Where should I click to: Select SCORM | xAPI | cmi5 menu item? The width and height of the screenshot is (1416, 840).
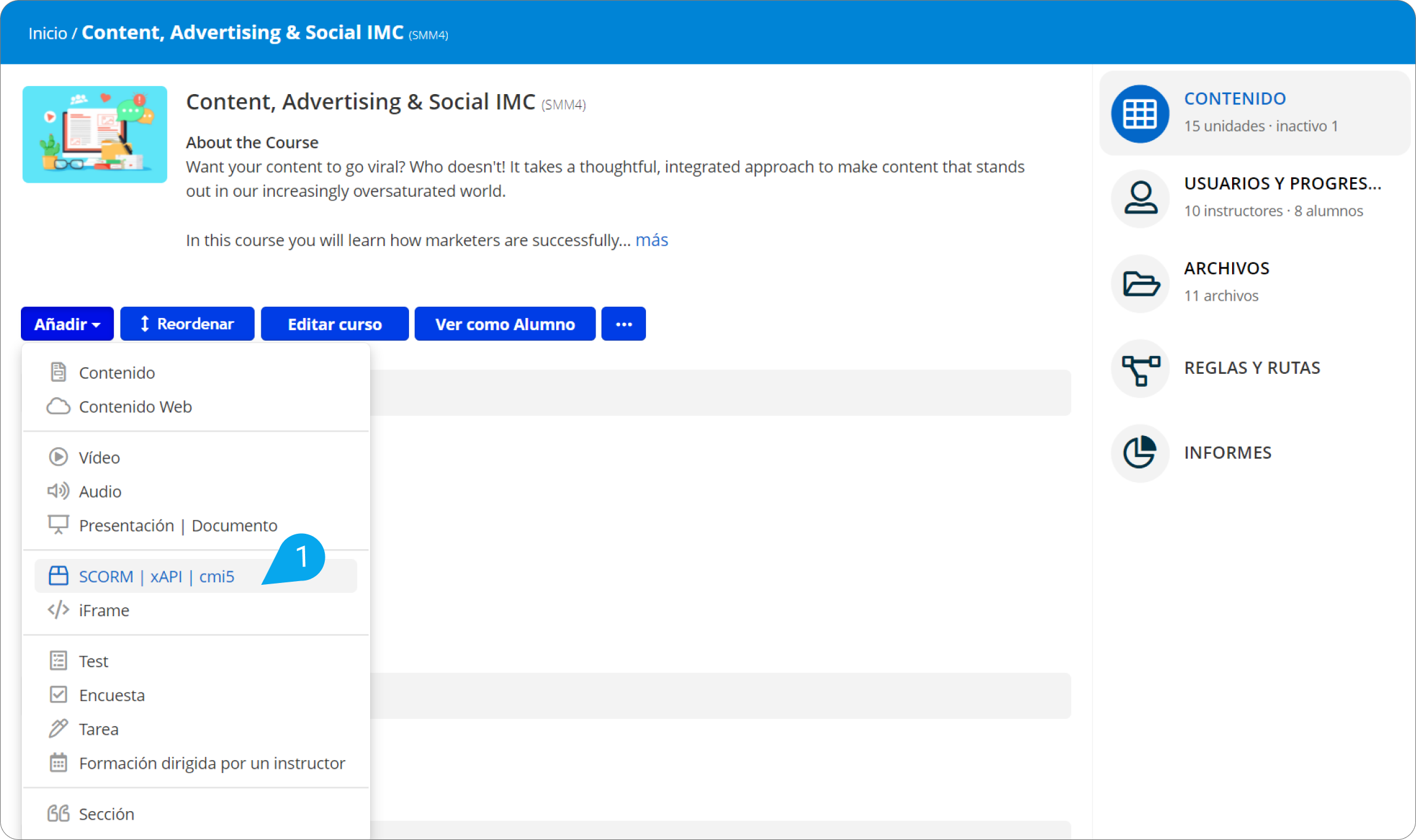click(x=156, y=577)
